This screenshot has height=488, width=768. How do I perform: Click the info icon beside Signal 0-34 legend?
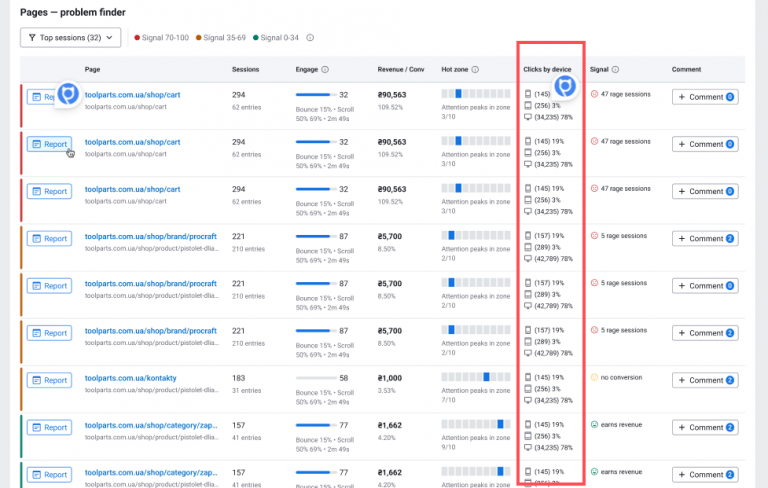310,38
